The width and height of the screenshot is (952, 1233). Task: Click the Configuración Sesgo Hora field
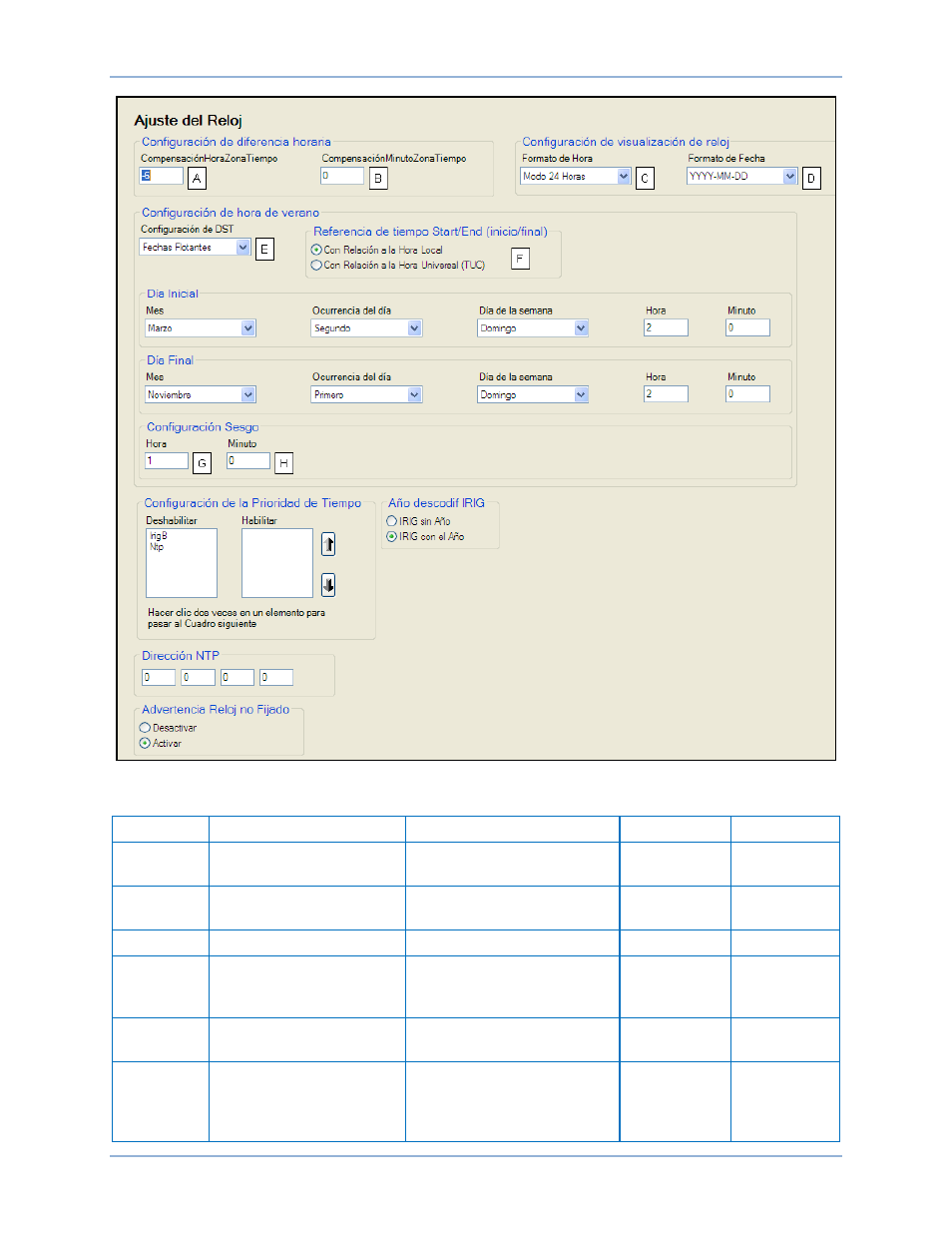tap(167, 461)
